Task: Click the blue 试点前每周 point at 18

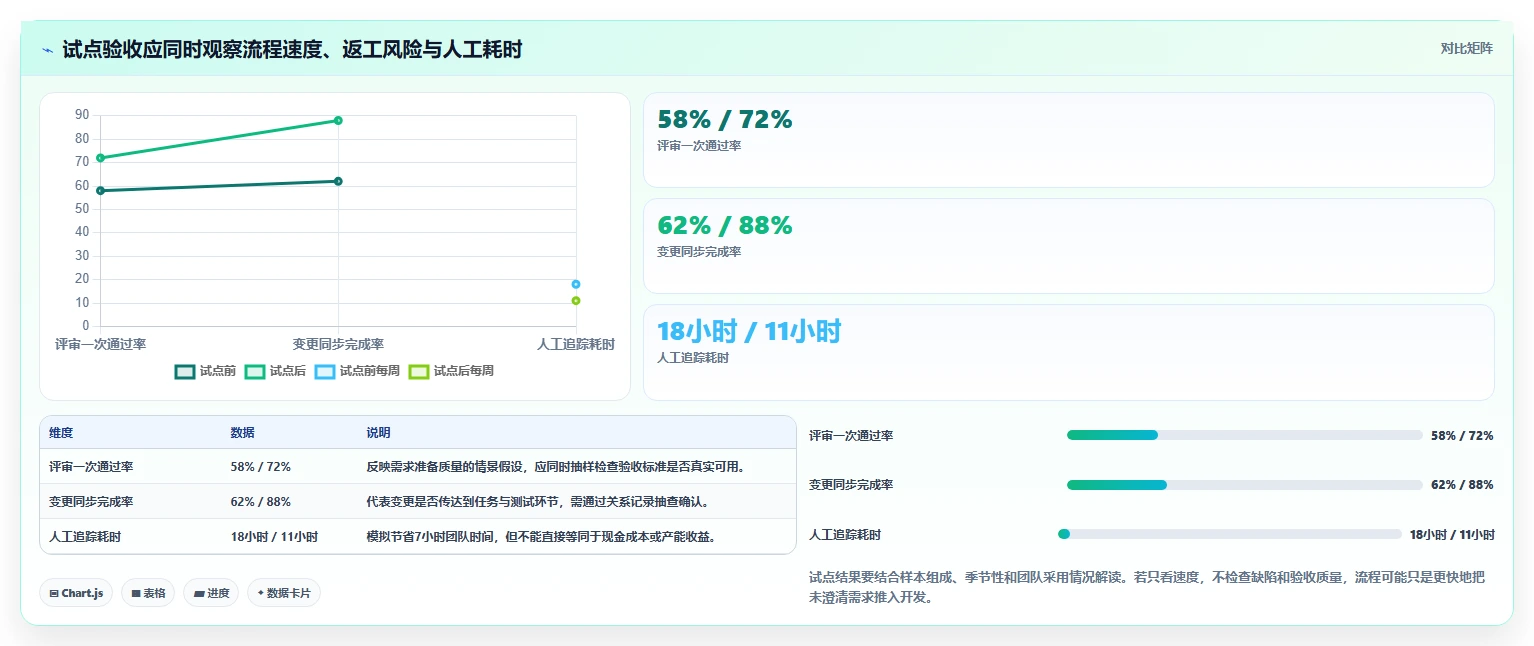Action: coord(576,284)
